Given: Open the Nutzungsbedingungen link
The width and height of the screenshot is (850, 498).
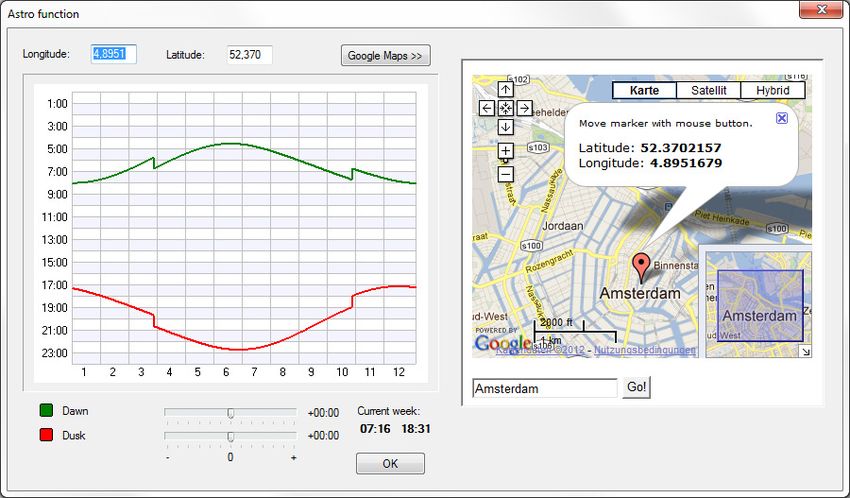Looking at the screenshot, I should pyautogui.click(x=645, y=350).
